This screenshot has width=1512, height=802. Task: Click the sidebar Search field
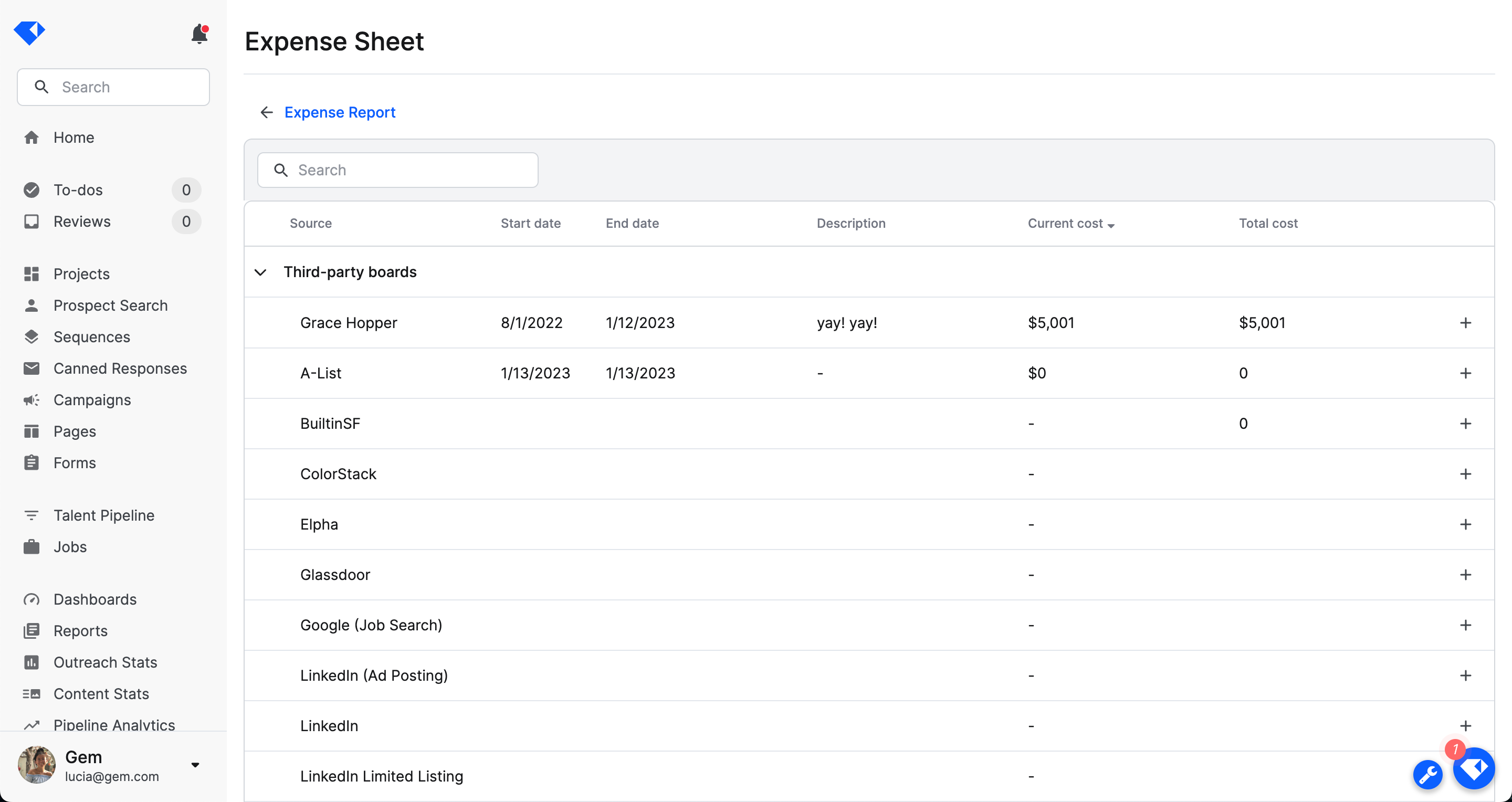113,87
